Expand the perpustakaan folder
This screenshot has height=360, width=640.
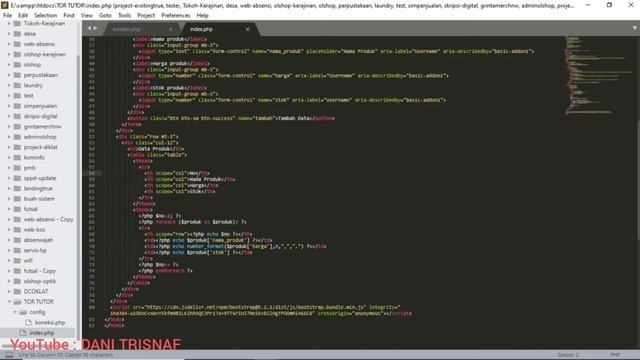9,75
